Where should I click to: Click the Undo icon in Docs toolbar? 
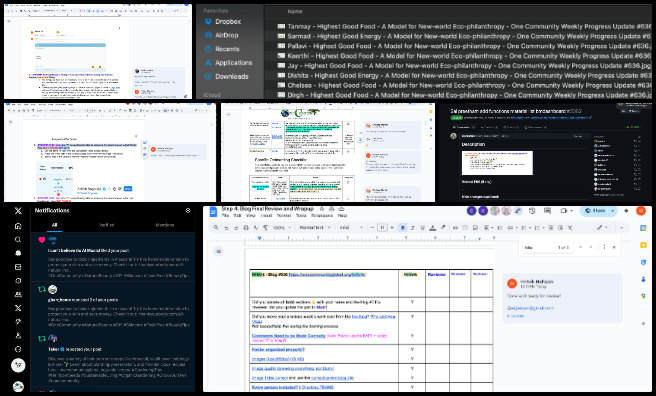(226, 227)
